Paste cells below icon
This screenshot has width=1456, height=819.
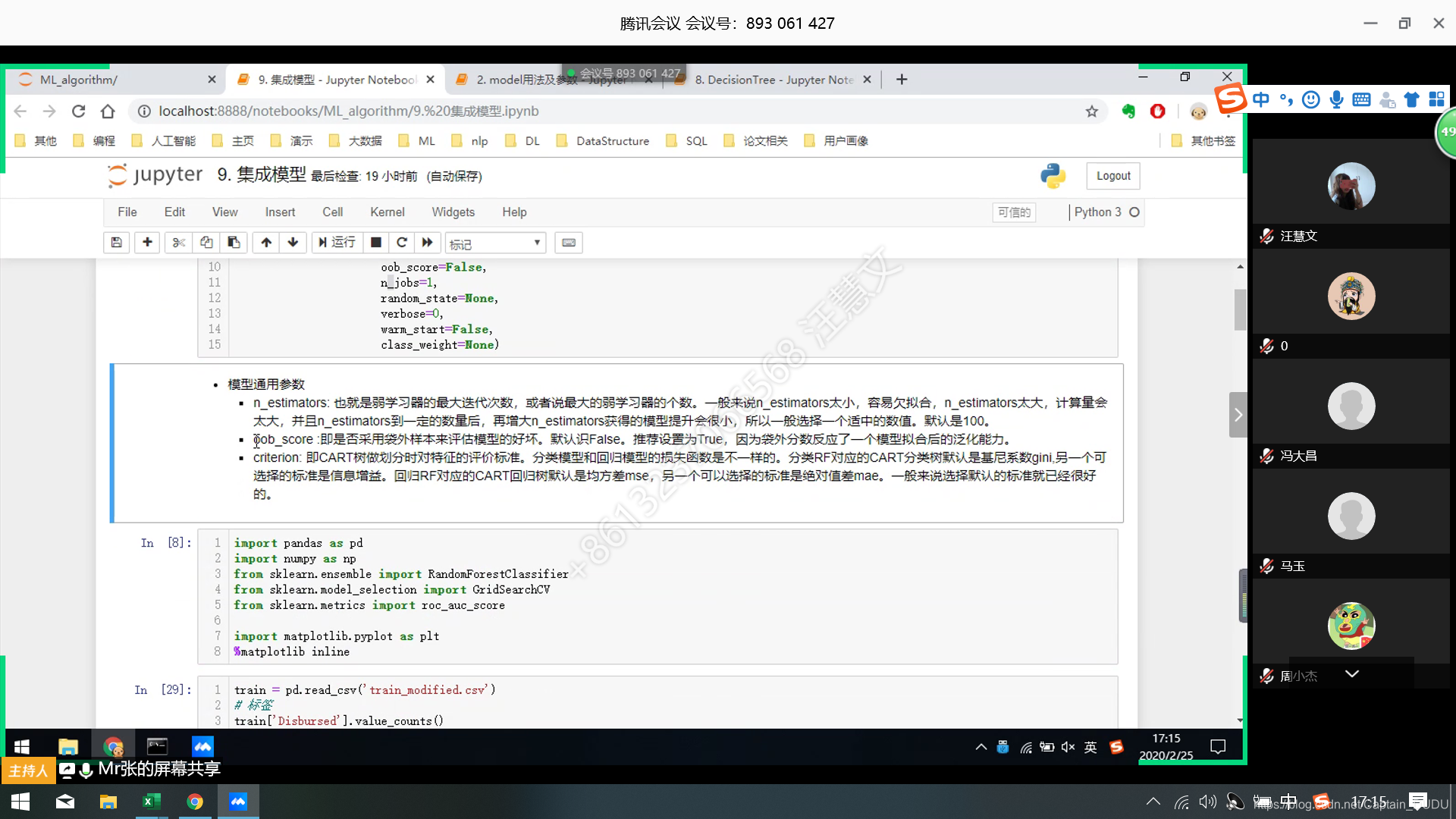[234, 243]
